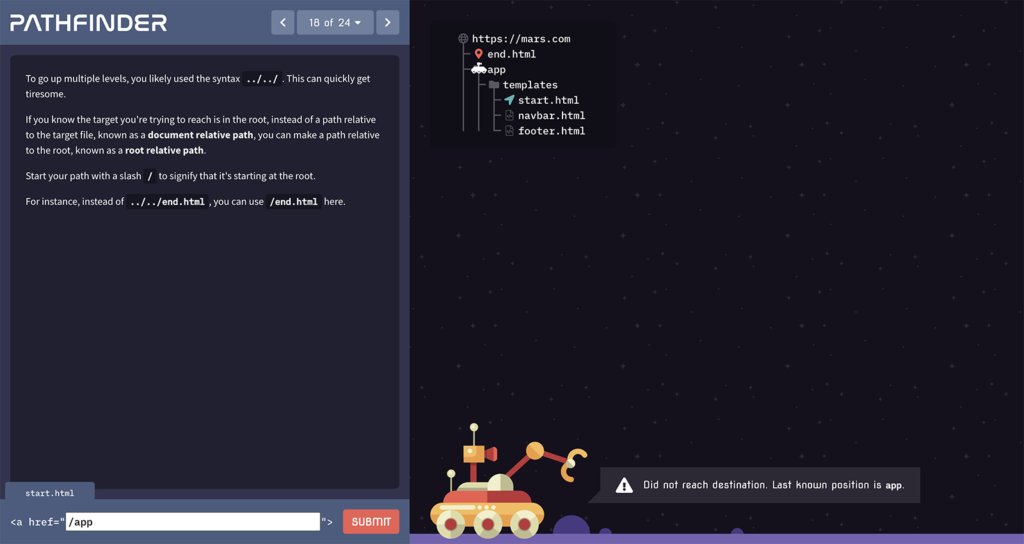Screen dimensions: 1024x544
Task: Select the templates folder in the tree
Action: (530, 85)
